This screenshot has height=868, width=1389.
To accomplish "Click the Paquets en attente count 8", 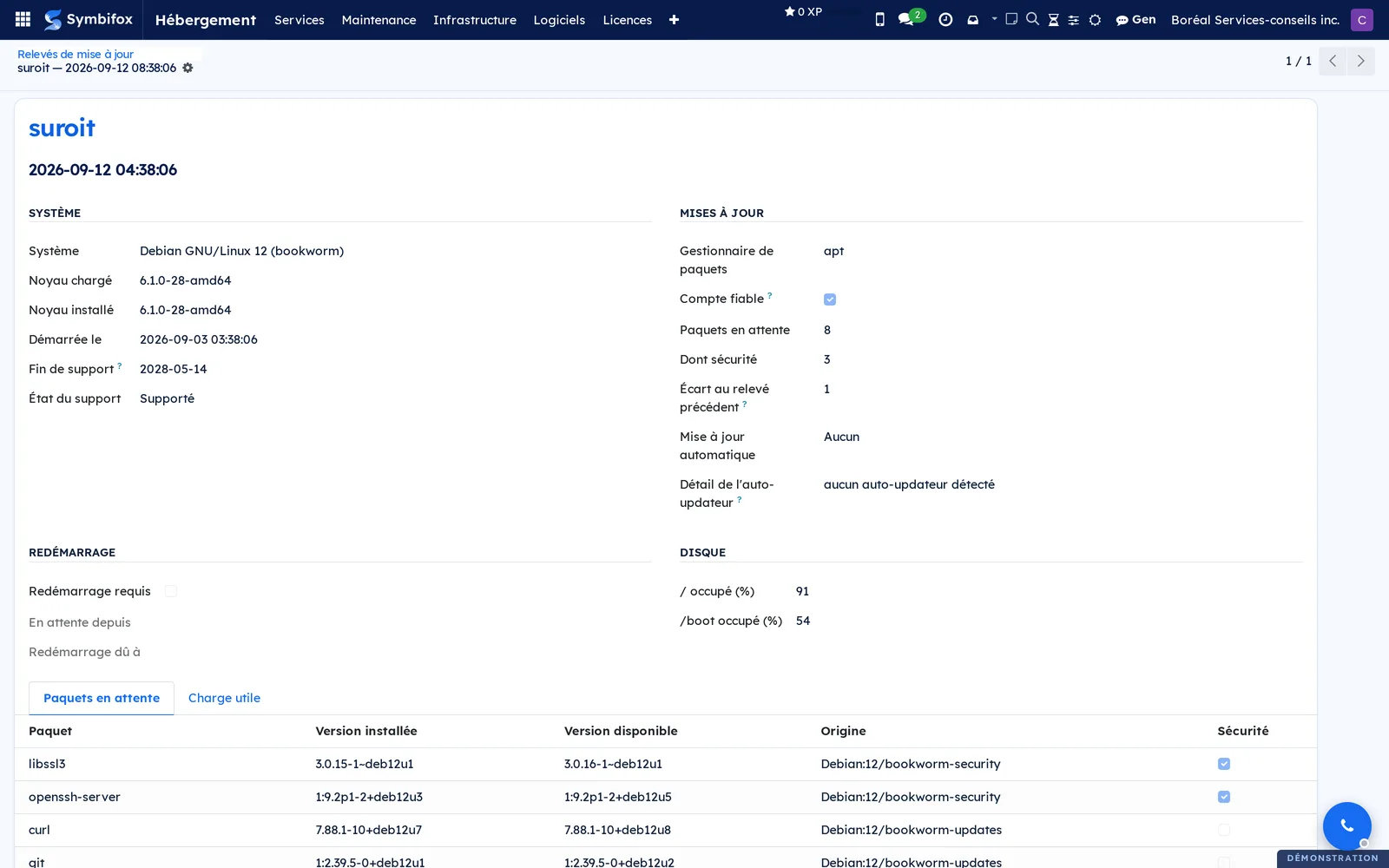I will click(x=827, y=330).
